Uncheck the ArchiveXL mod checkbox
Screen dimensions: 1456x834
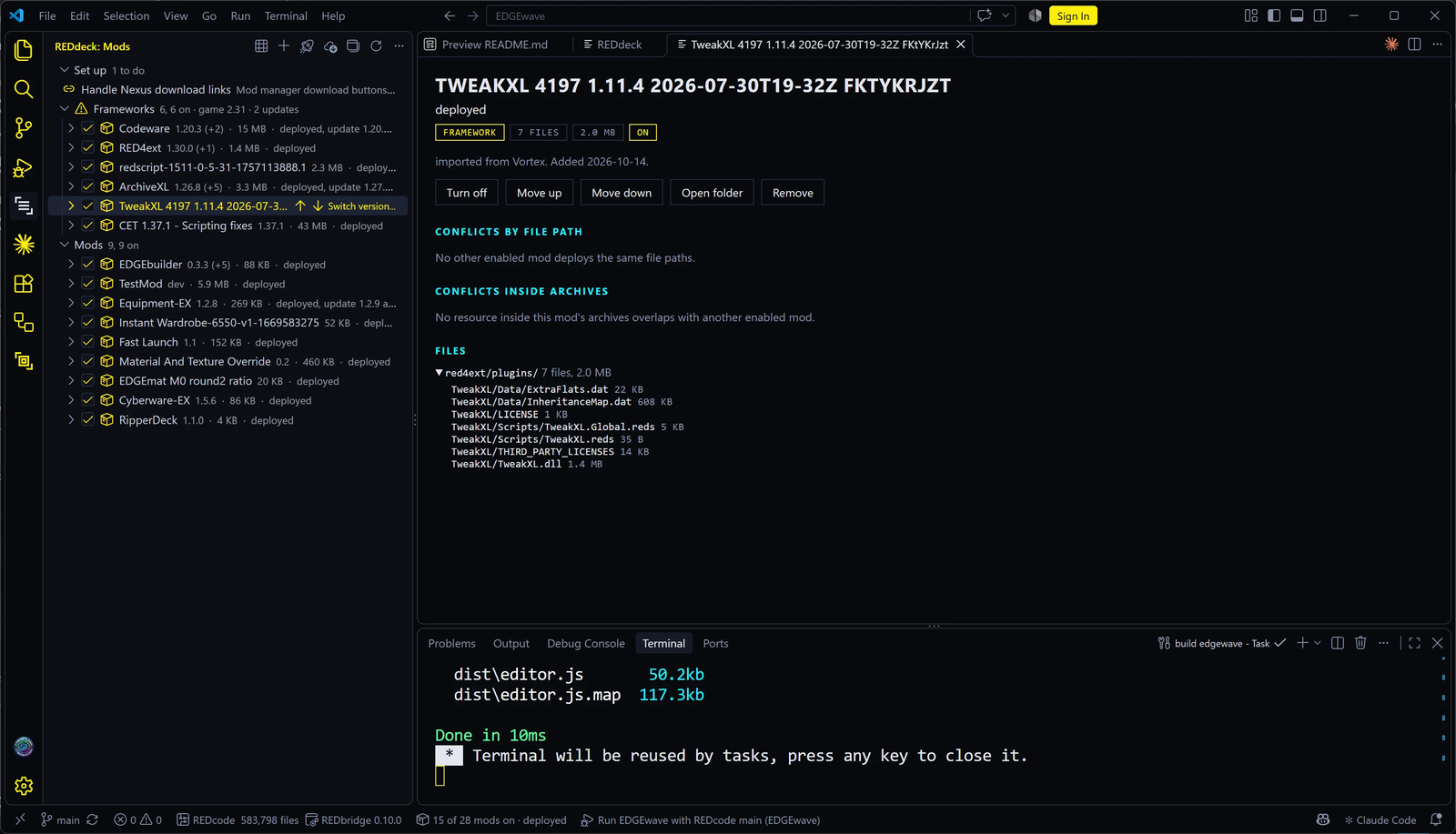tap(88, 186)
